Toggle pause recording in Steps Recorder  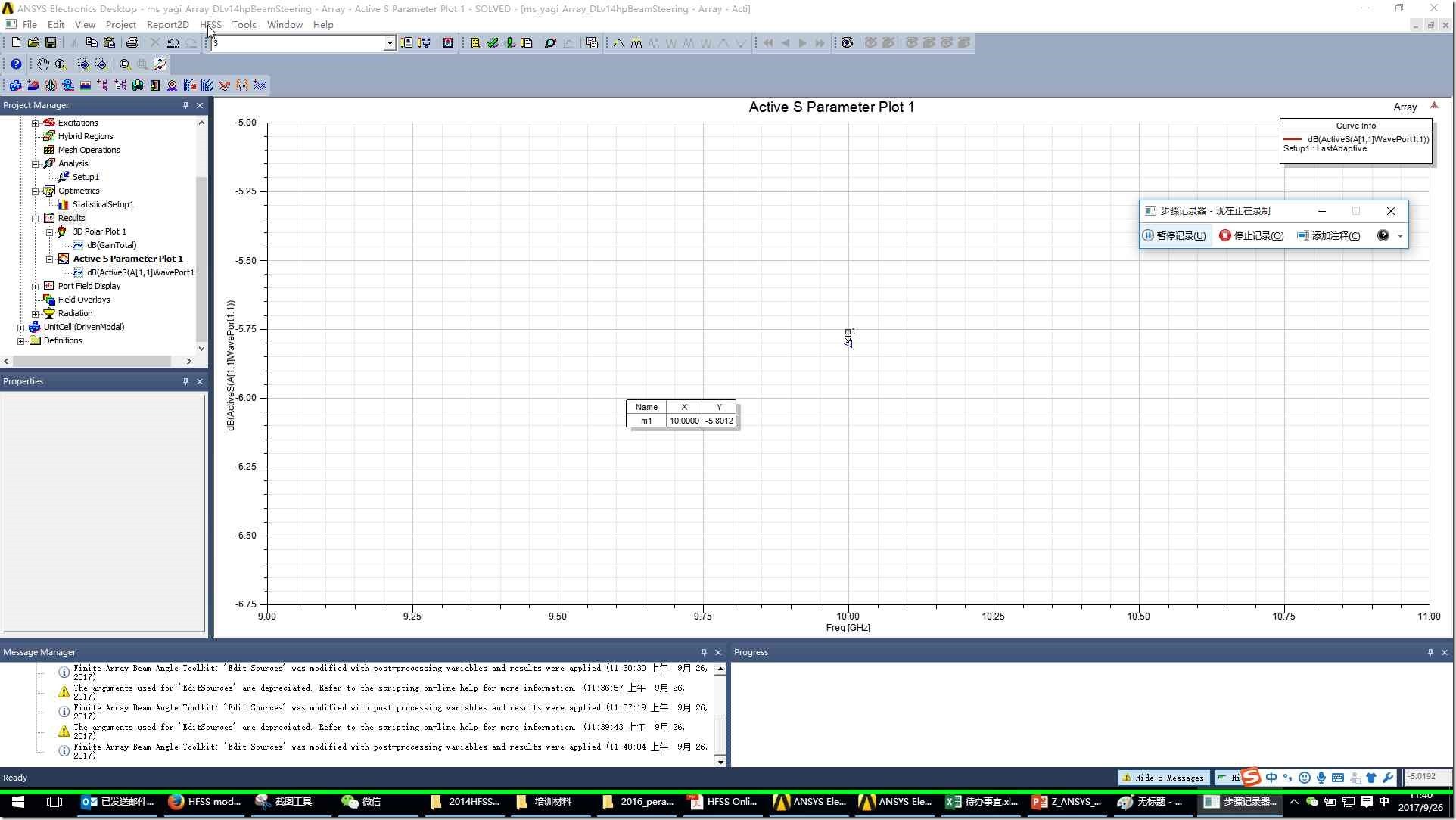tap(1174, 236)
